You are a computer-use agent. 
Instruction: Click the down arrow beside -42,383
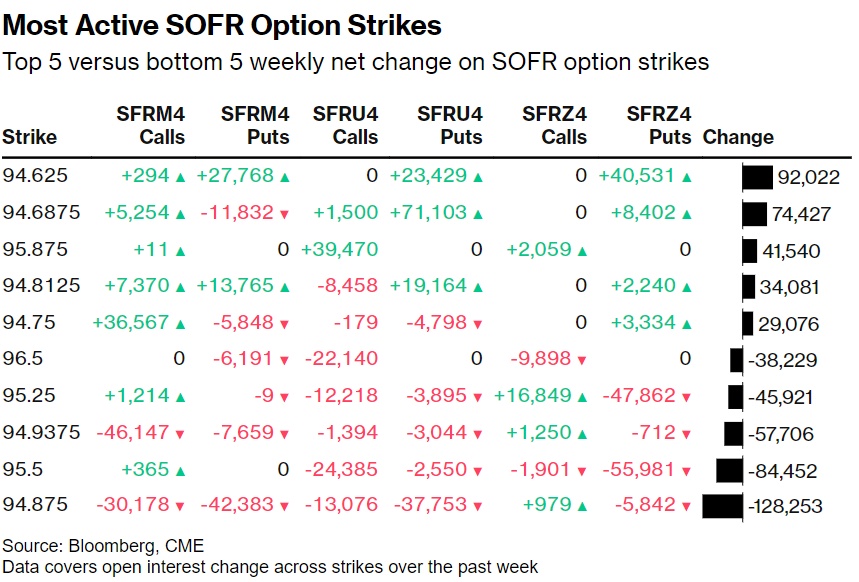(285, 507)
